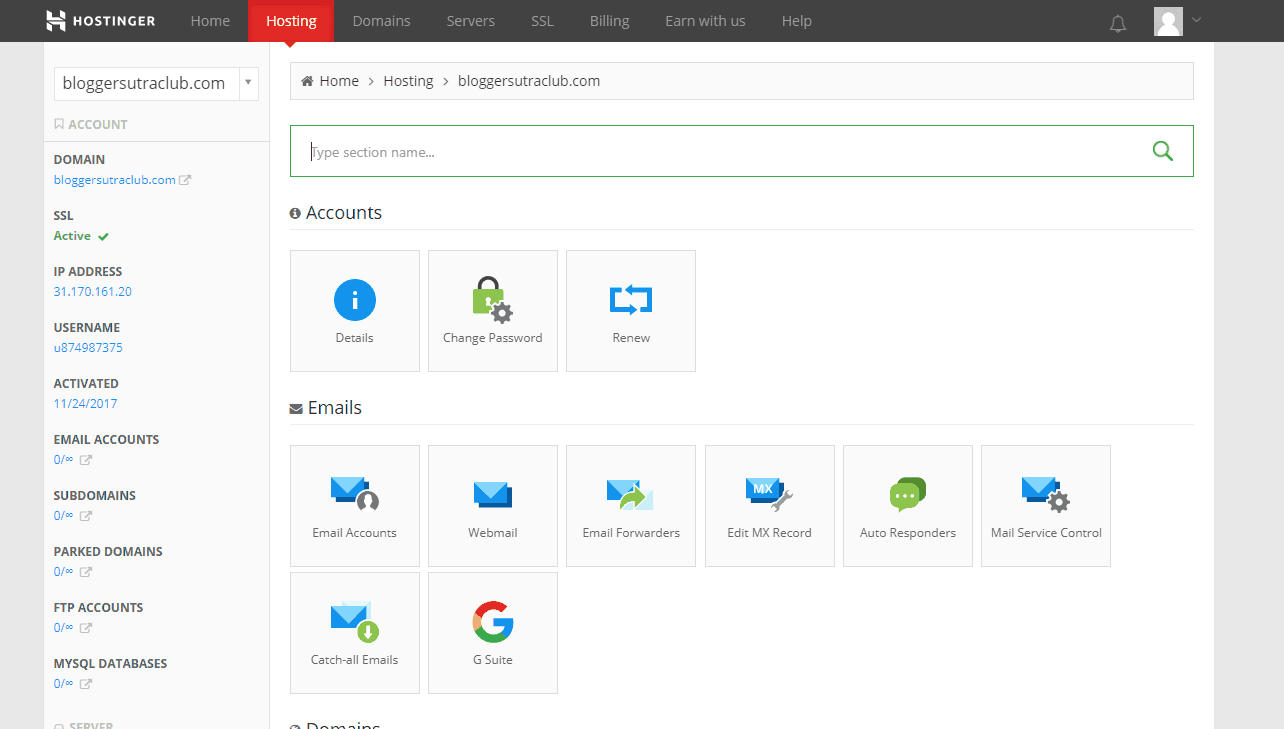The image size is (1284, 729).
Task: Click activation date 11/24/2017
Action: (85, 404)
